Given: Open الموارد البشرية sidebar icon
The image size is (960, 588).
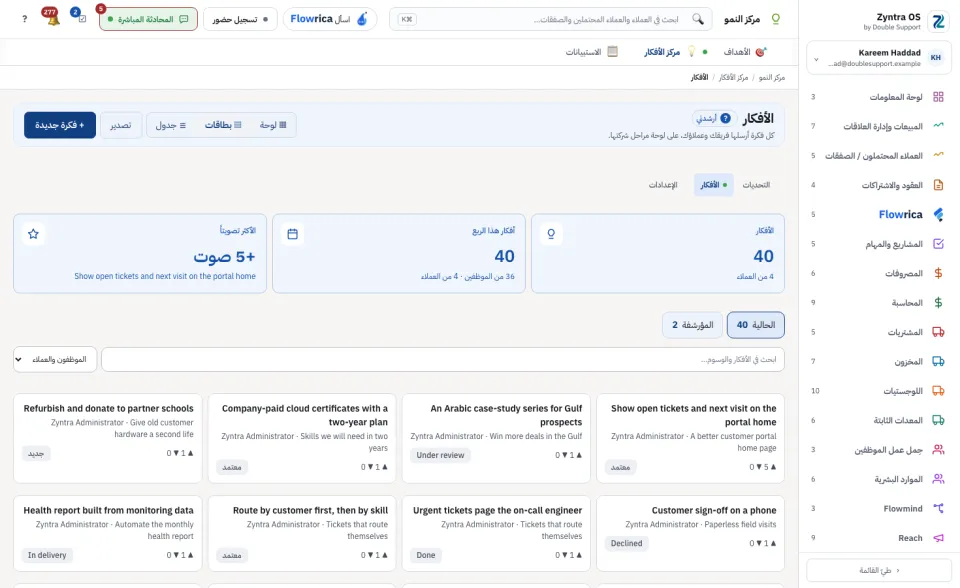Looking at the screenshot, I should tap(938, 479).
